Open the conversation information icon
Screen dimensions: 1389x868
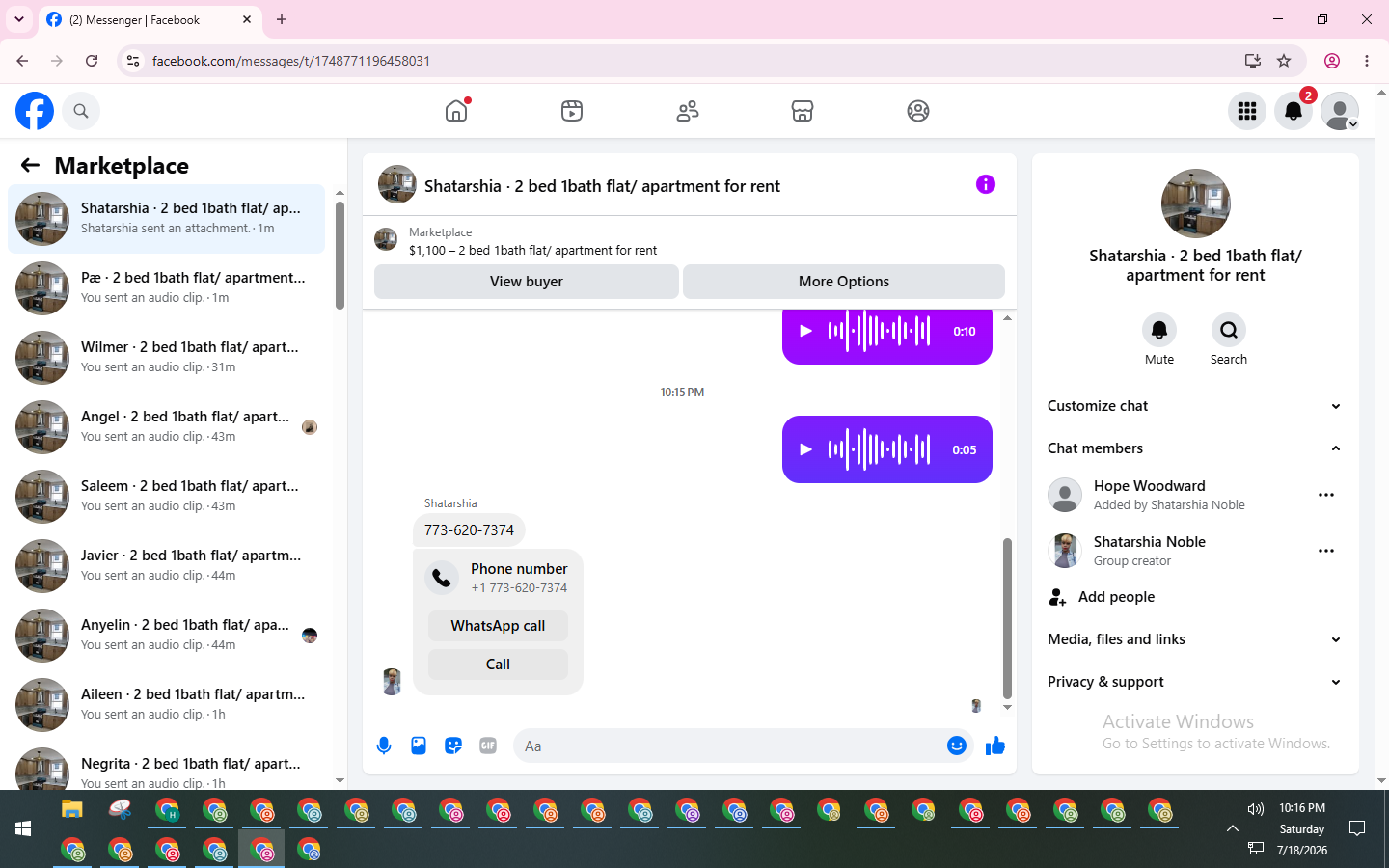pyautogui.click(x=985, y=184)
